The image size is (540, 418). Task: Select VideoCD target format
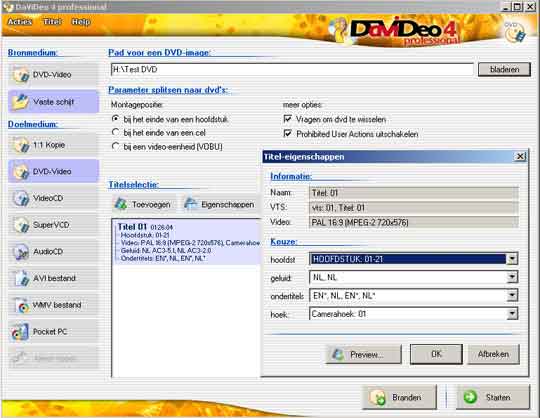pyautogui.click(x=53, y=198)
